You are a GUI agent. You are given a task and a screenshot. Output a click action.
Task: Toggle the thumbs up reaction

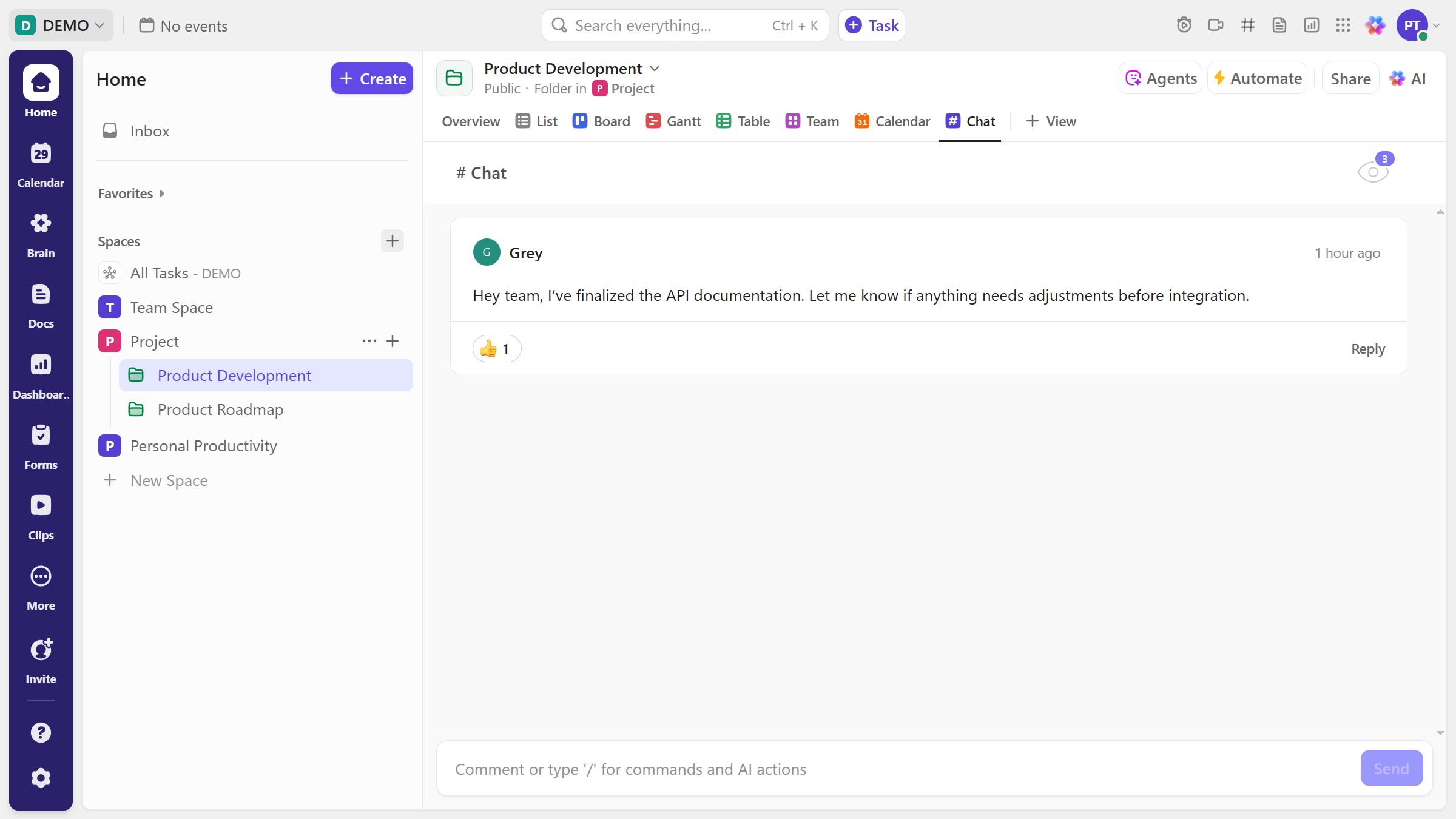coord(496,349)
